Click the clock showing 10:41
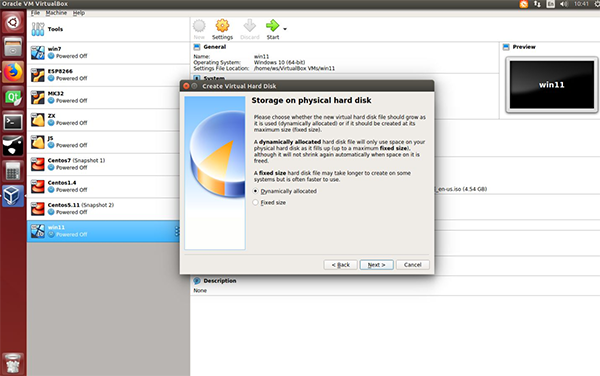This screenshot has height=376, width=600. coord(581,4)
